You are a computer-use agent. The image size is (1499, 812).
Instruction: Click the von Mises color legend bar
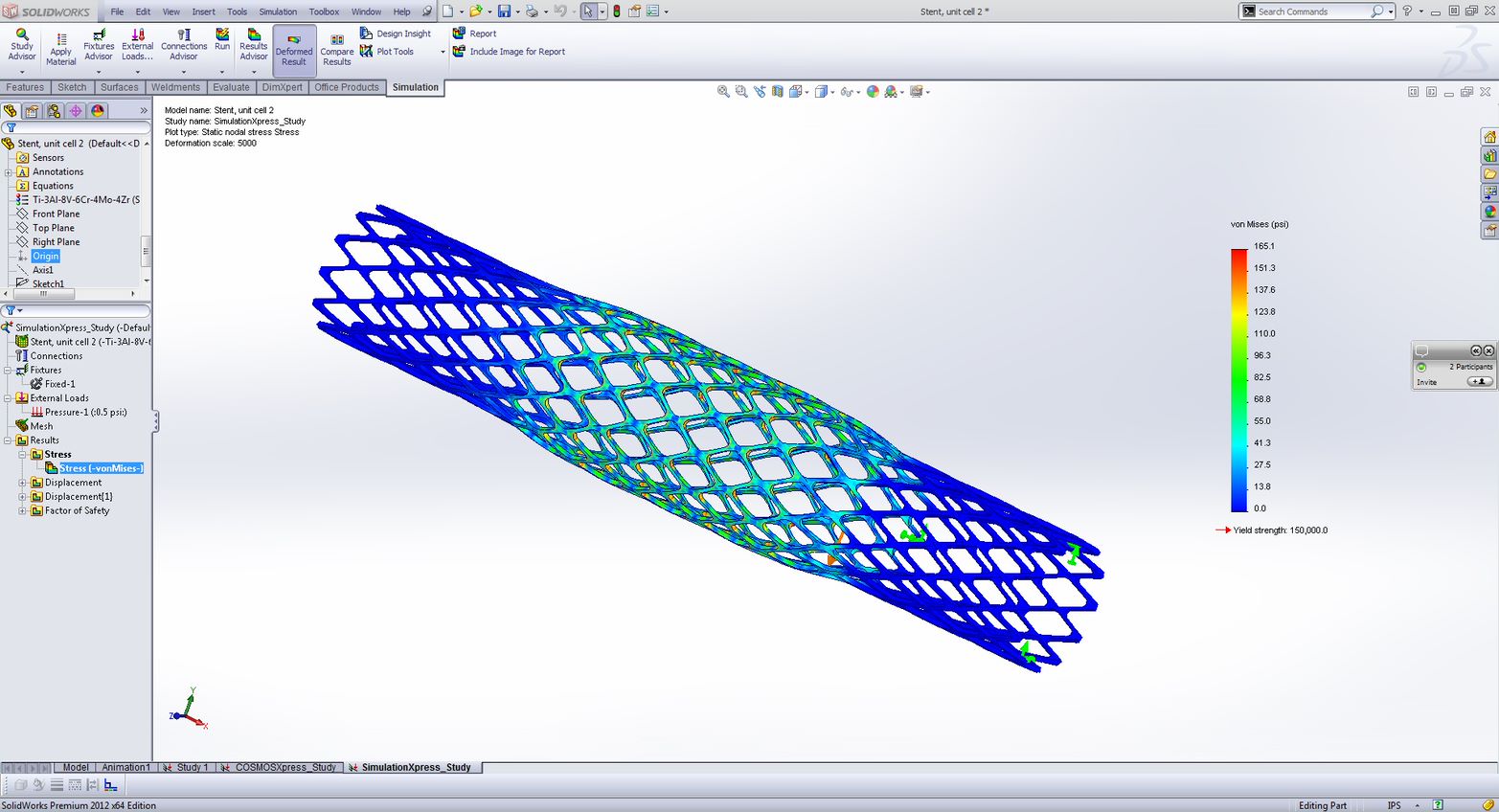(x=1238, y=380)
